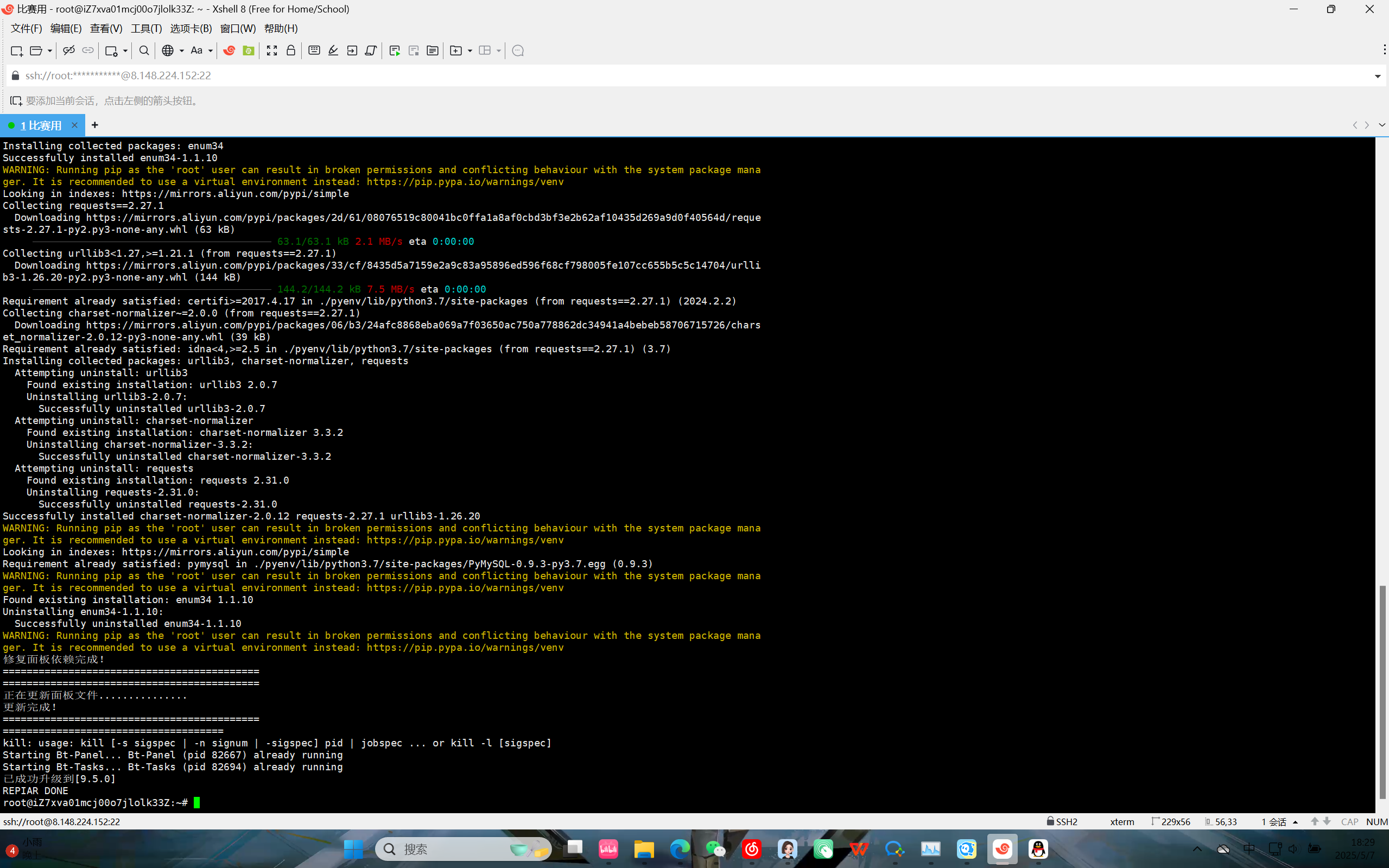Click the New session icon
1389x868 pixels.
point(17,50)
